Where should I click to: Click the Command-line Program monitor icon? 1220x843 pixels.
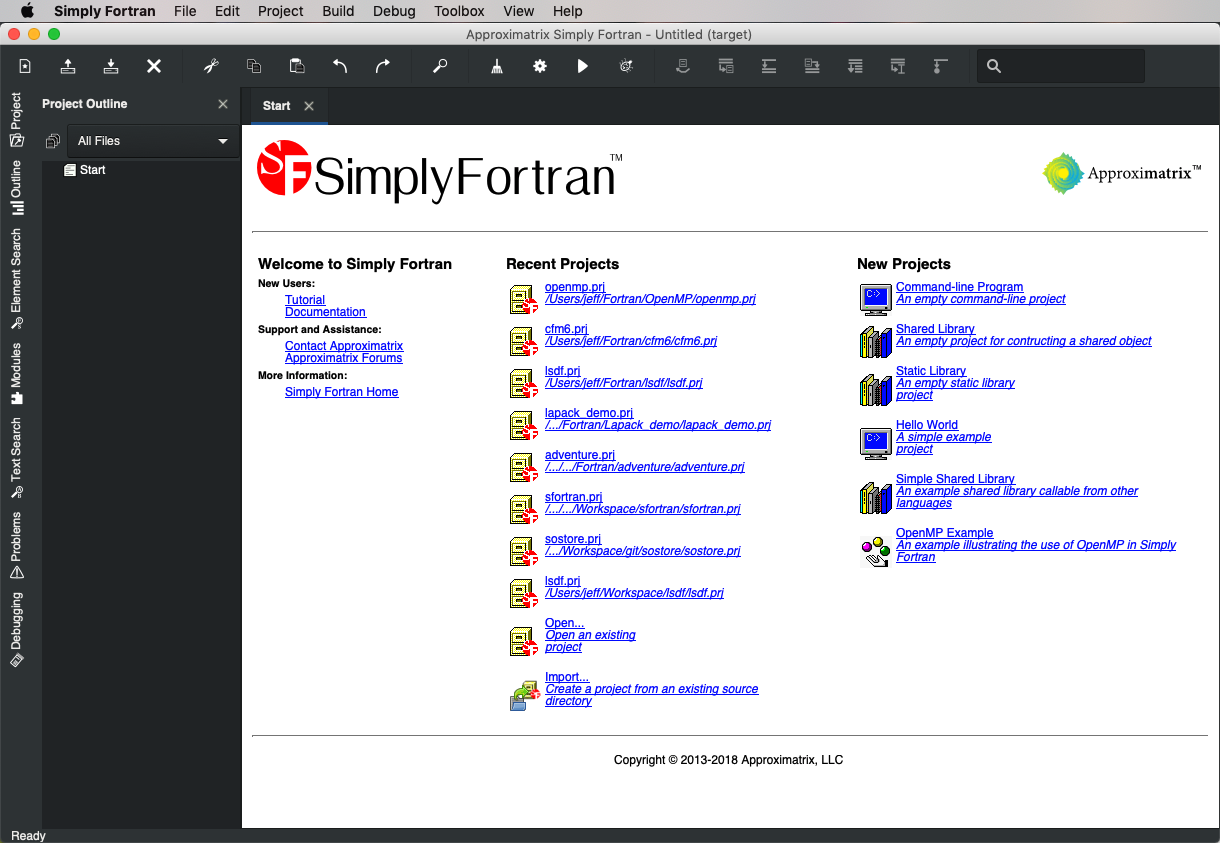875,299
